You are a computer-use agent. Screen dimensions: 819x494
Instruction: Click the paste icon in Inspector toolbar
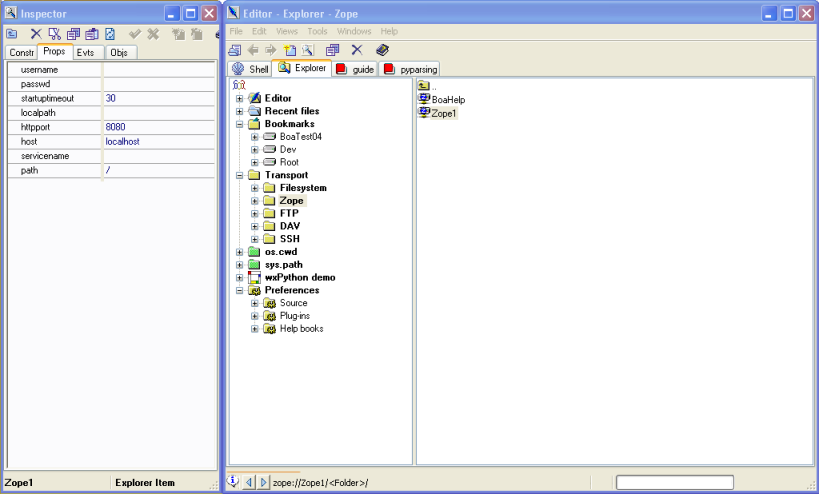[91, 34]
